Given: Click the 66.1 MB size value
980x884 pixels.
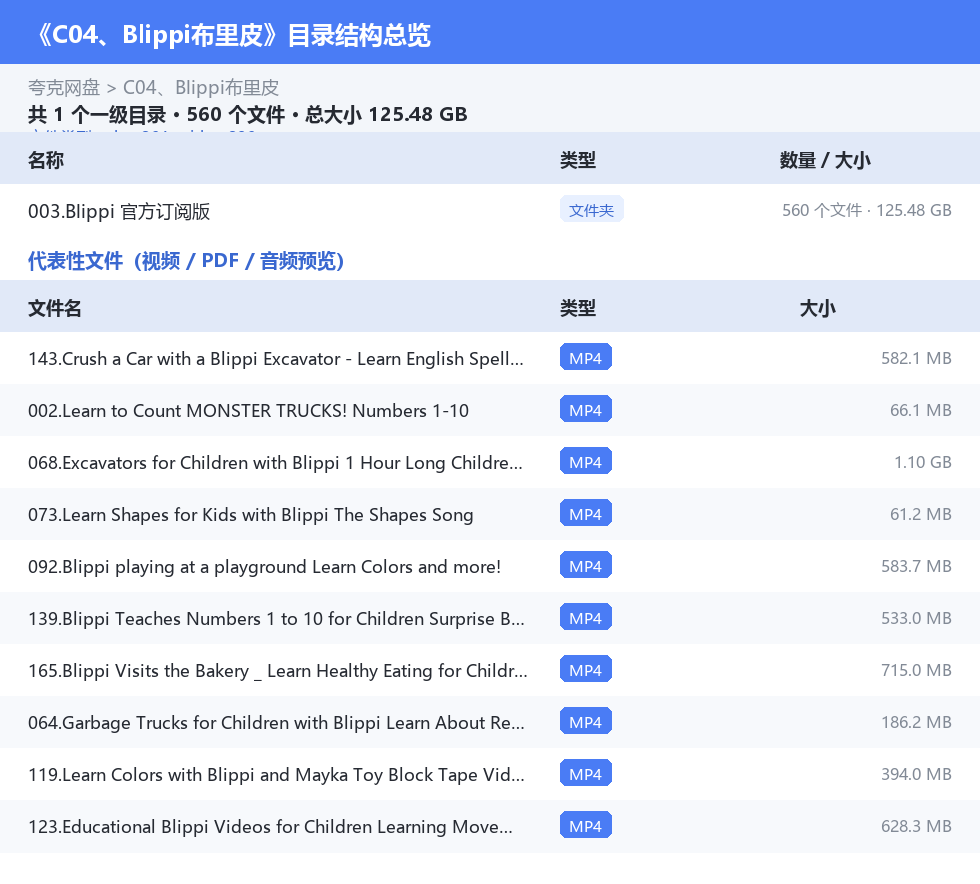Looking at the screenshot, I should click(x=921, y=410).
